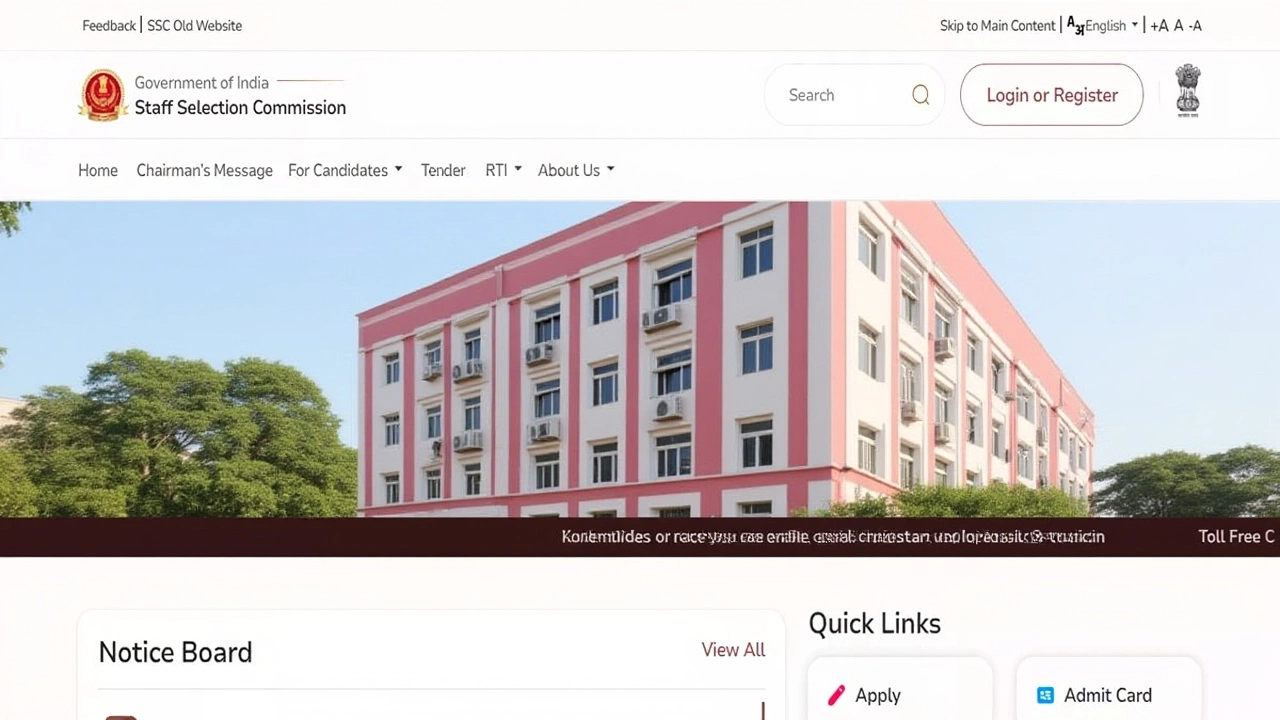Open Chairman's Message page
Viewport: 1280px width, 720px height.
click(204, 170)
